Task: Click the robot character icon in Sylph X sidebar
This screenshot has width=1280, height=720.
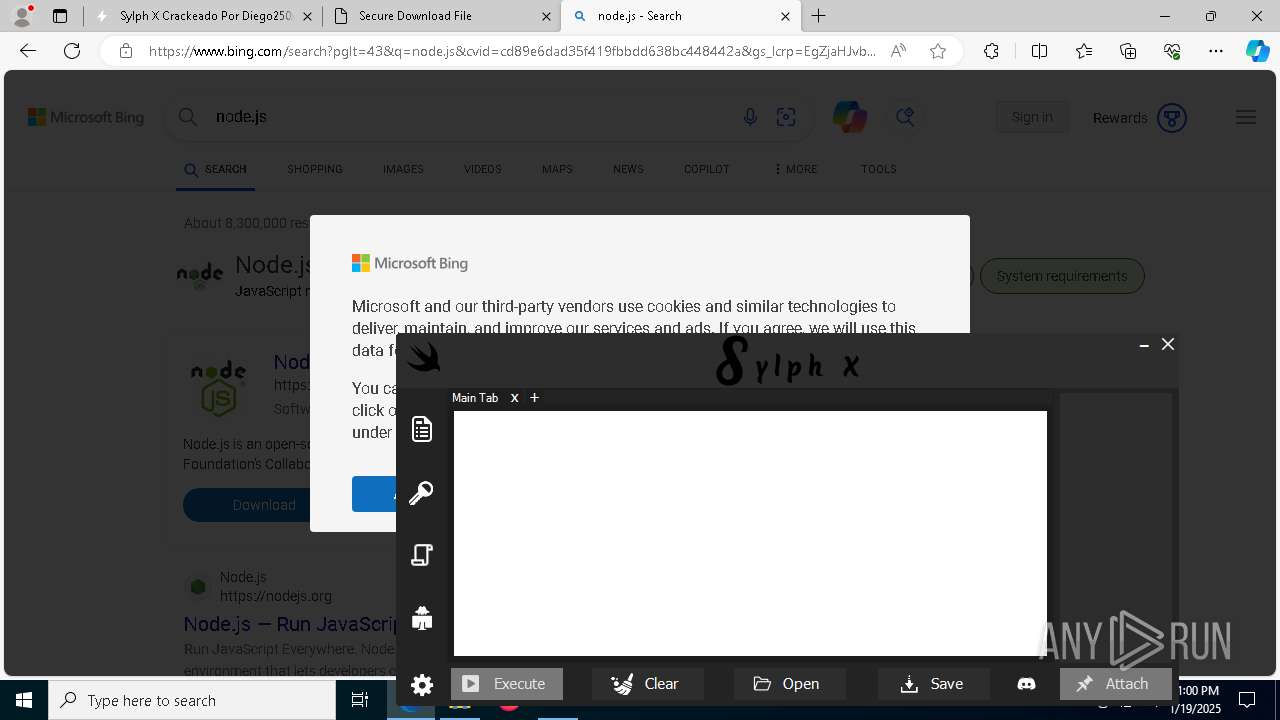Action: [x=422, y=618]
